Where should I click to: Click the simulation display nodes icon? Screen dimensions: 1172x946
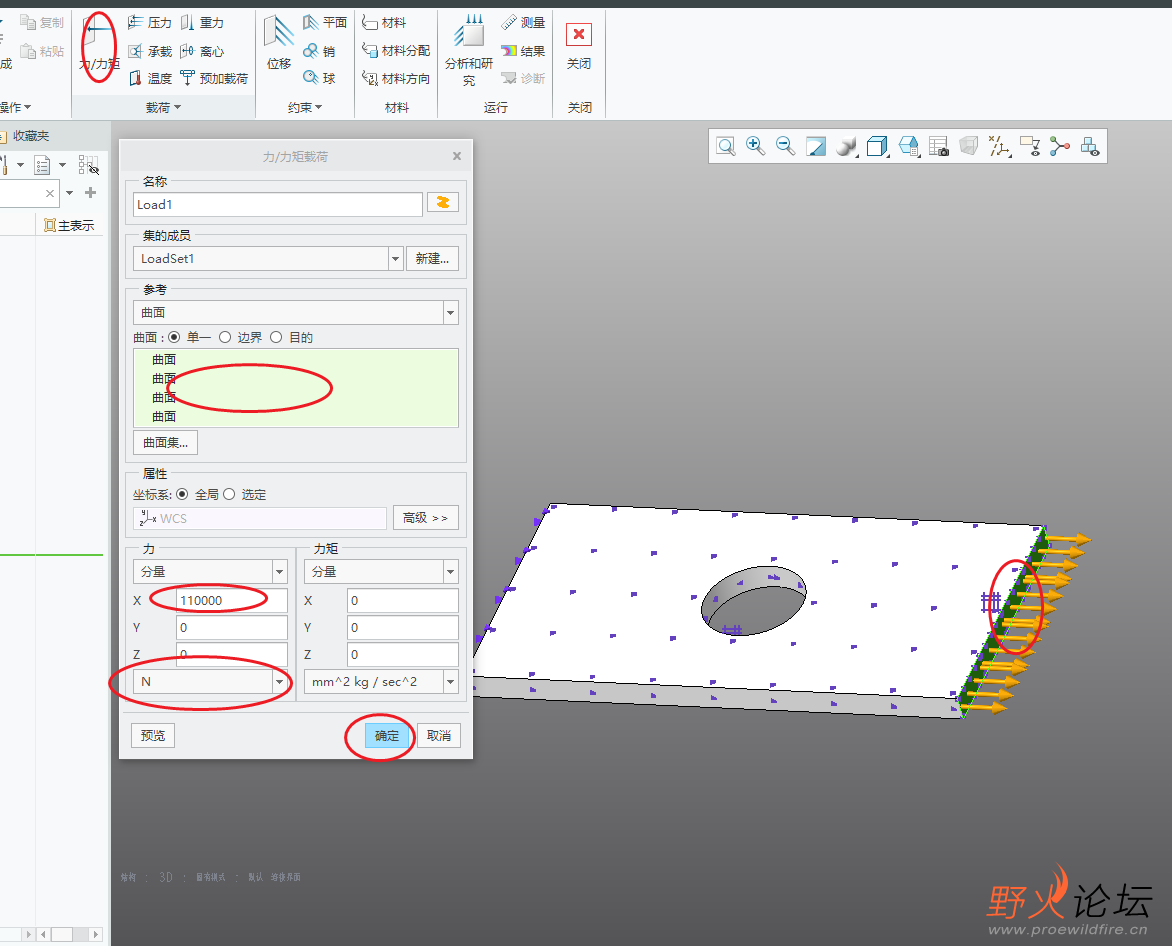(x=1060, y=146)
